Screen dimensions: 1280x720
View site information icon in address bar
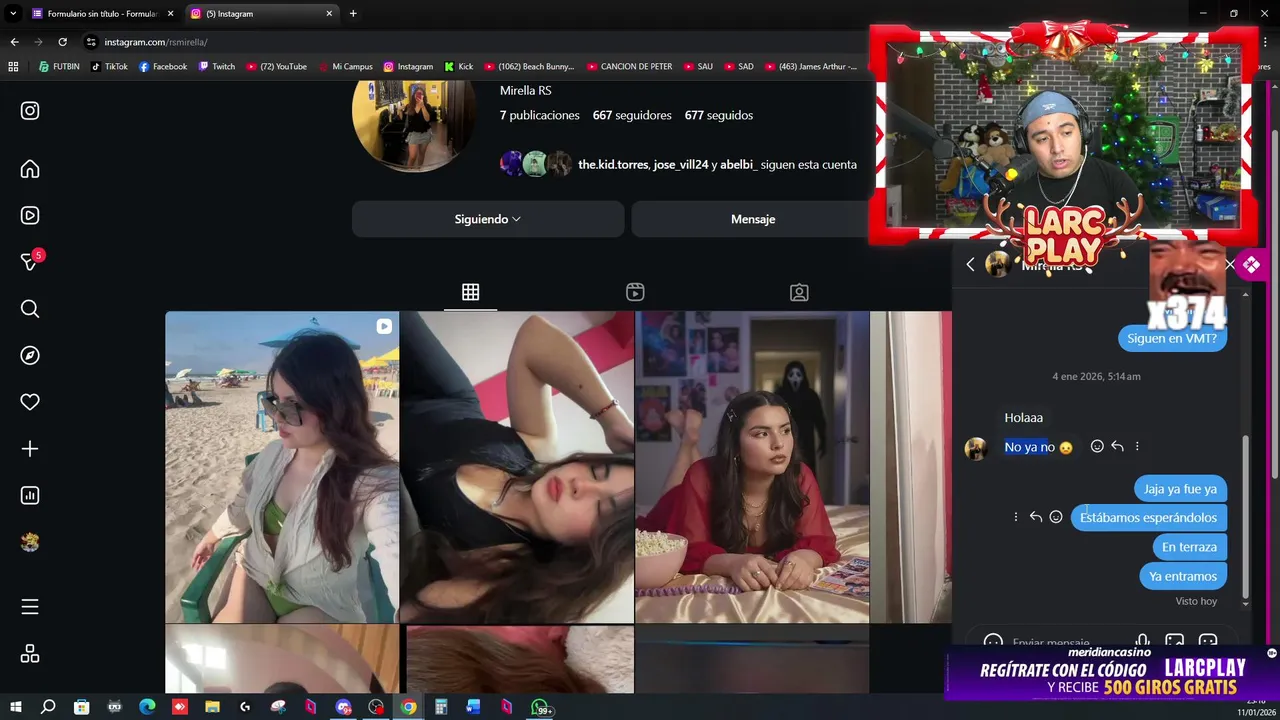91,42
